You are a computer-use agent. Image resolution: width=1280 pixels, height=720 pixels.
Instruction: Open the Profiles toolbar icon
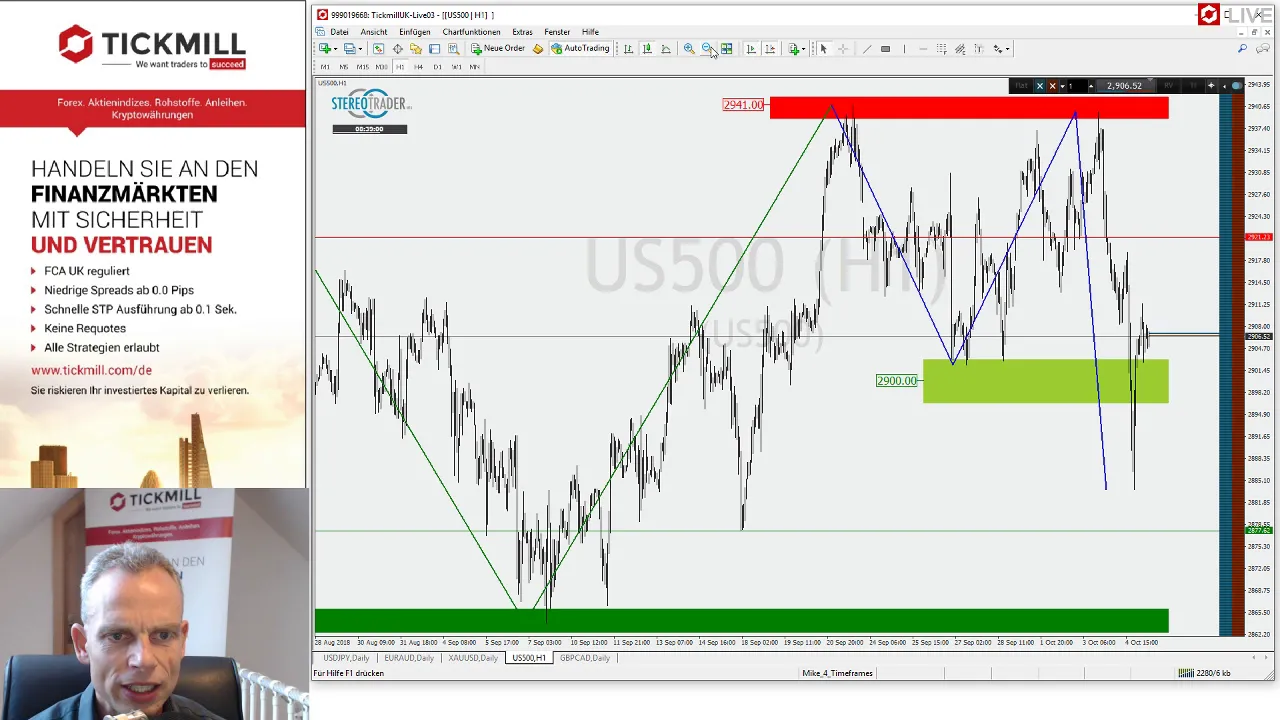(350, 48)
